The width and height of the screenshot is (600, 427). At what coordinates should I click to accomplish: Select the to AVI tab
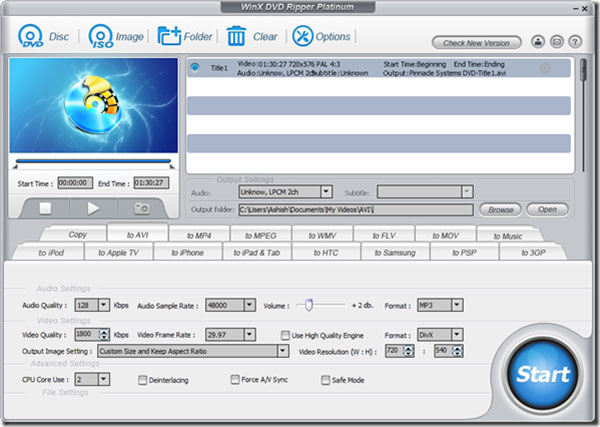click(137, 235)
